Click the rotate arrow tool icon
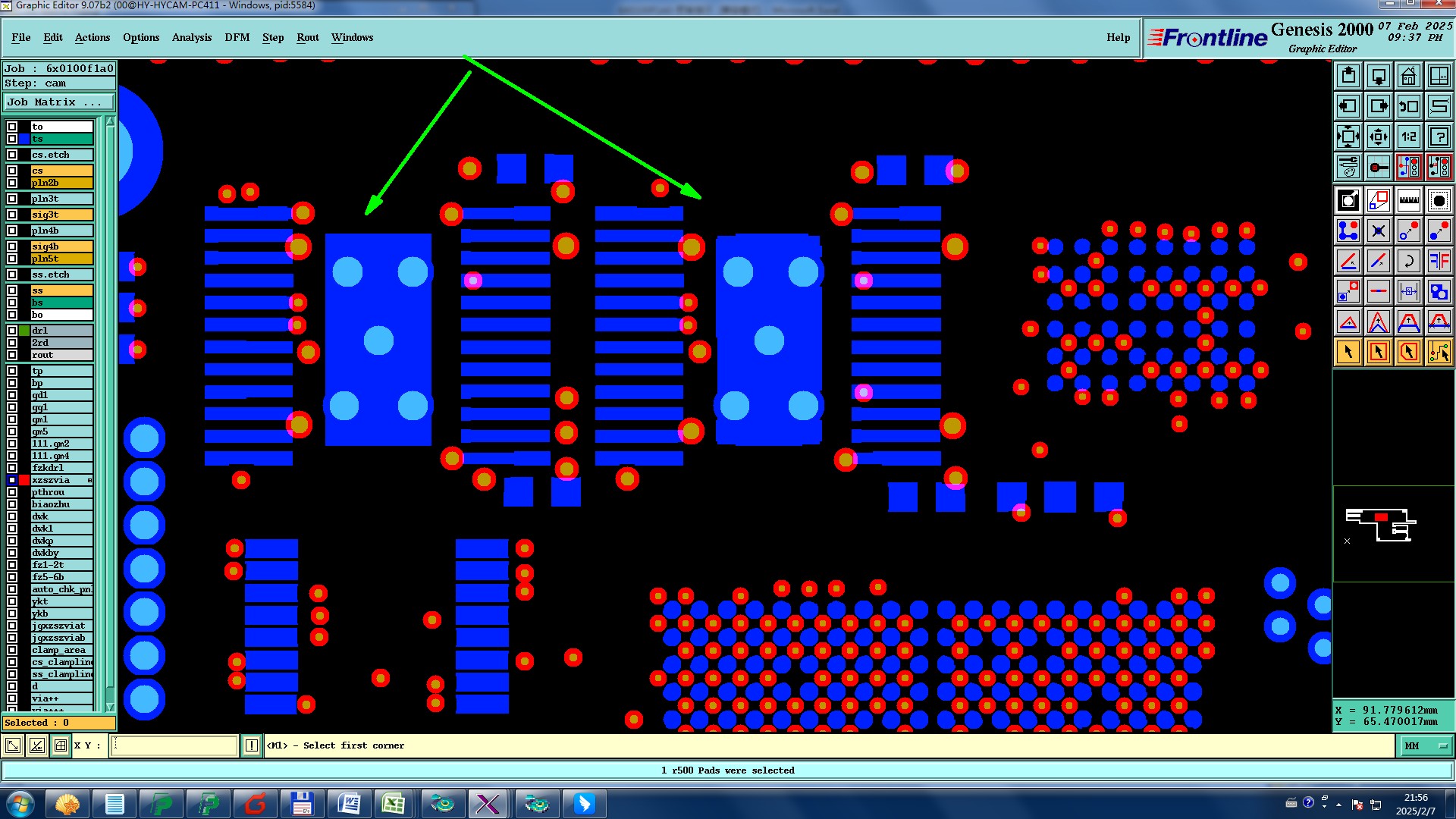1456x819 pixels. click(1408, 261)
